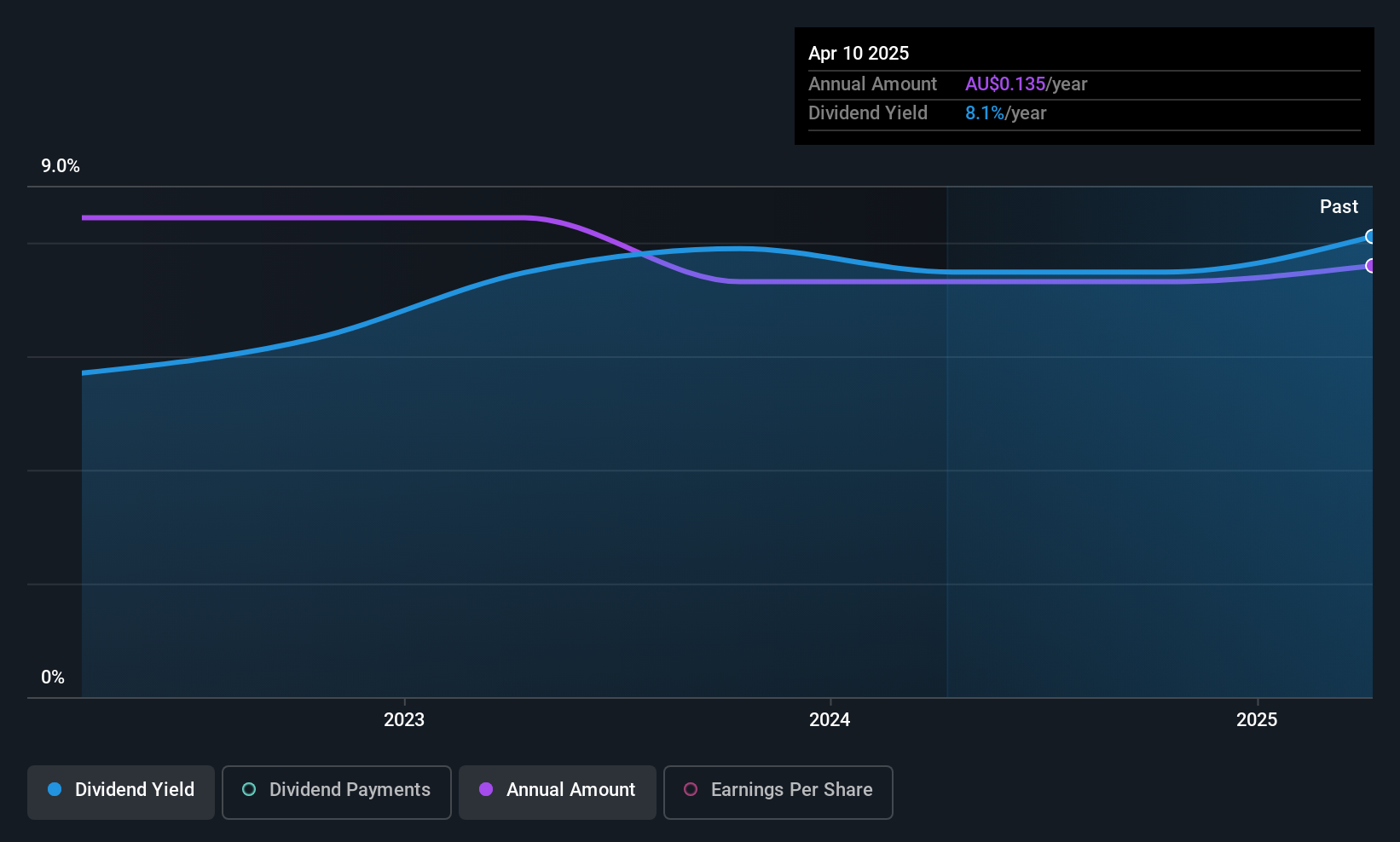The height and width of the screenshot is (842, 1400).
Task: Click the 2023 x-axis label
Action: click(404, 719)
